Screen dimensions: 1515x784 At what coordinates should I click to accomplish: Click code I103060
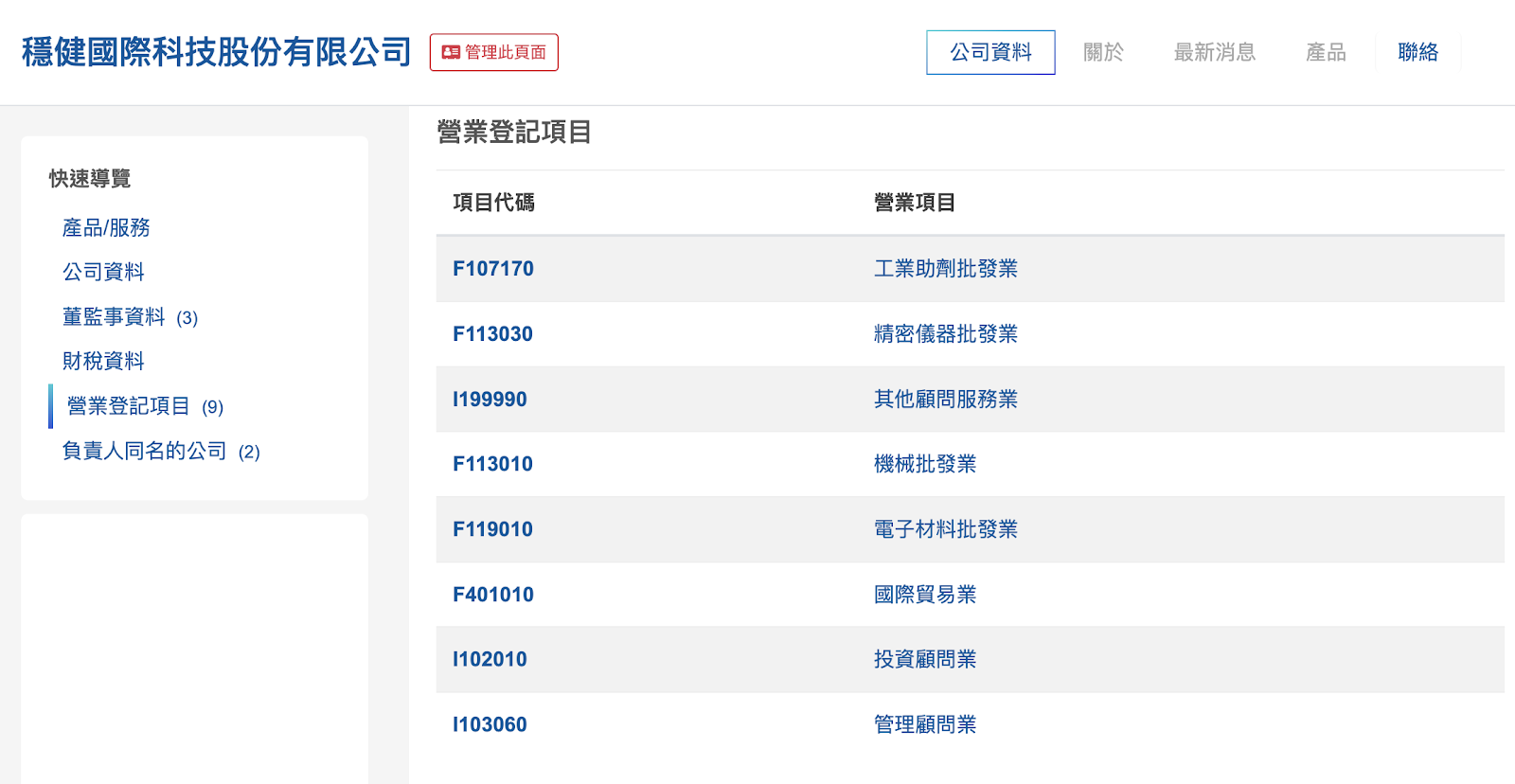click(x=490, y=724)
